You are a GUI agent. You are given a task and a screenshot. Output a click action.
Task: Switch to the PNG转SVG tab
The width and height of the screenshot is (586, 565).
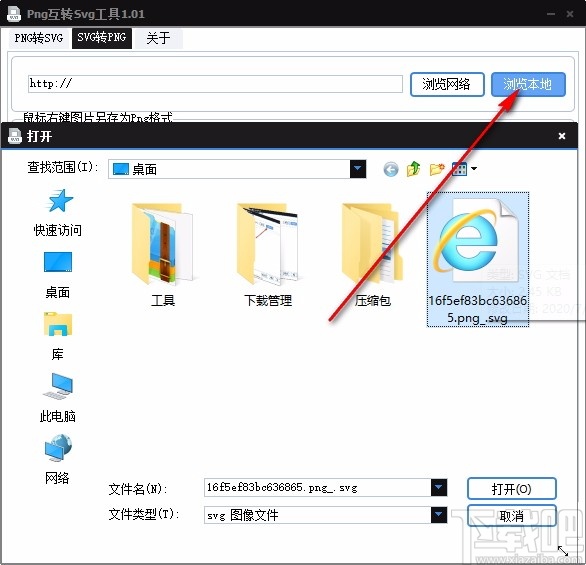[39, 38]
